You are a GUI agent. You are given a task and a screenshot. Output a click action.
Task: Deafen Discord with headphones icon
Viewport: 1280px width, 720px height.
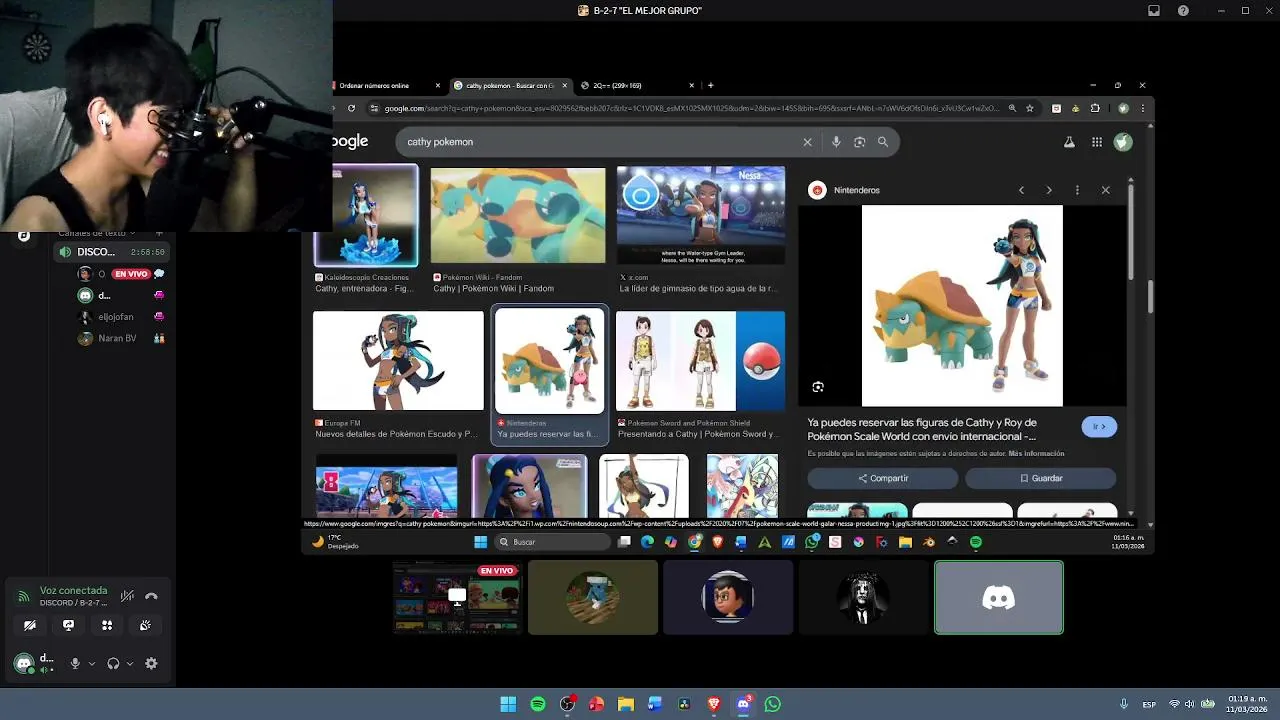click(x=113, y=663)
